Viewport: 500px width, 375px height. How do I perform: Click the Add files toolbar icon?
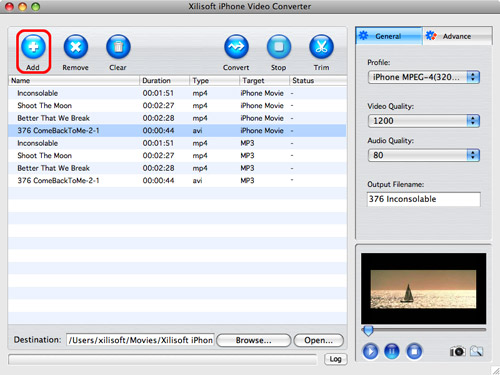33,47
